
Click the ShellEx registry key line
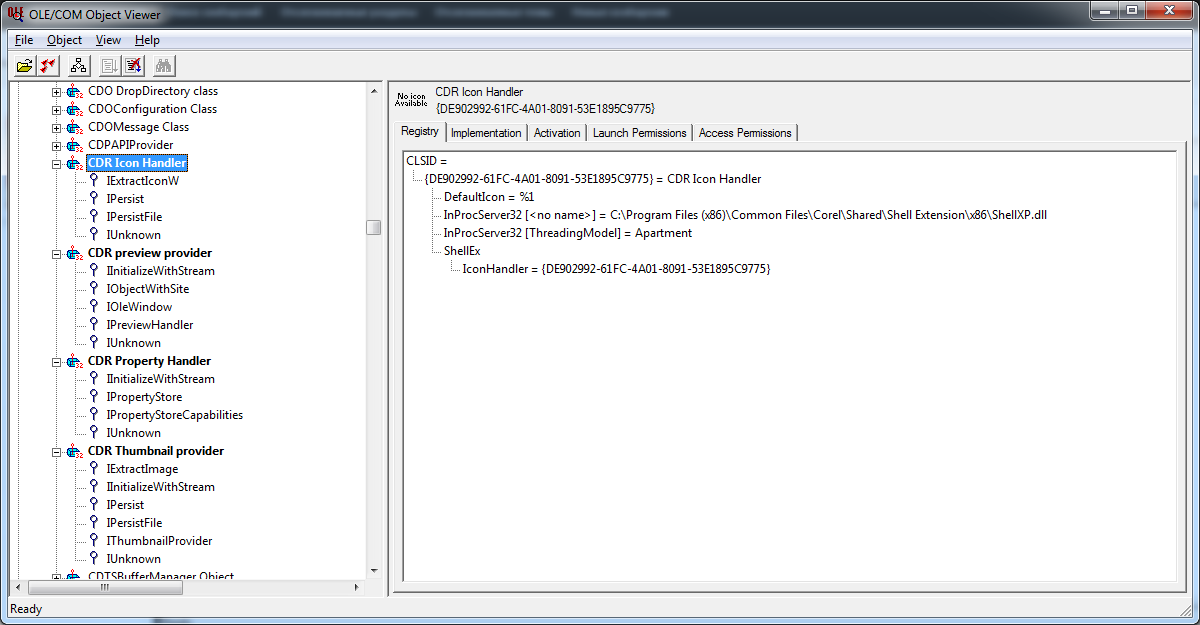click(x=462, y=251)
